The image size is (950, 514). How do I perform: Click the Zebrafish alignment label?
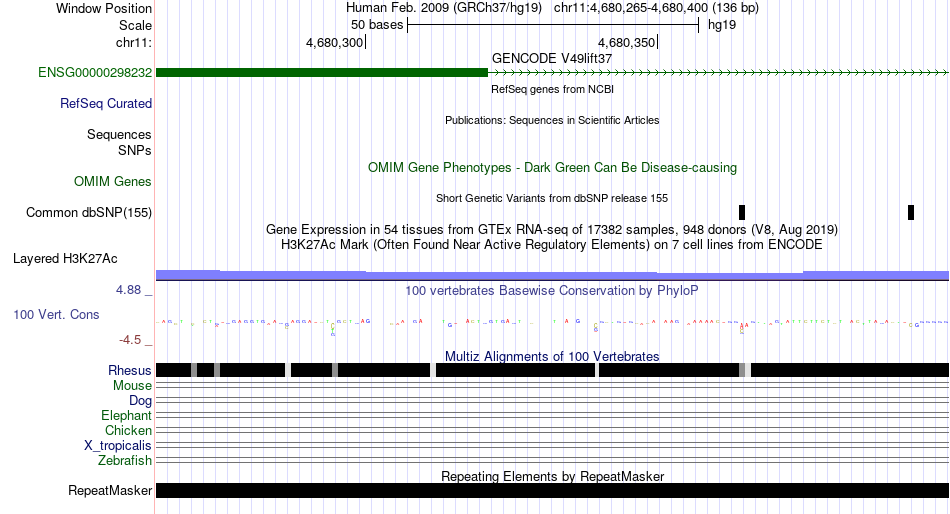[125, 461]
